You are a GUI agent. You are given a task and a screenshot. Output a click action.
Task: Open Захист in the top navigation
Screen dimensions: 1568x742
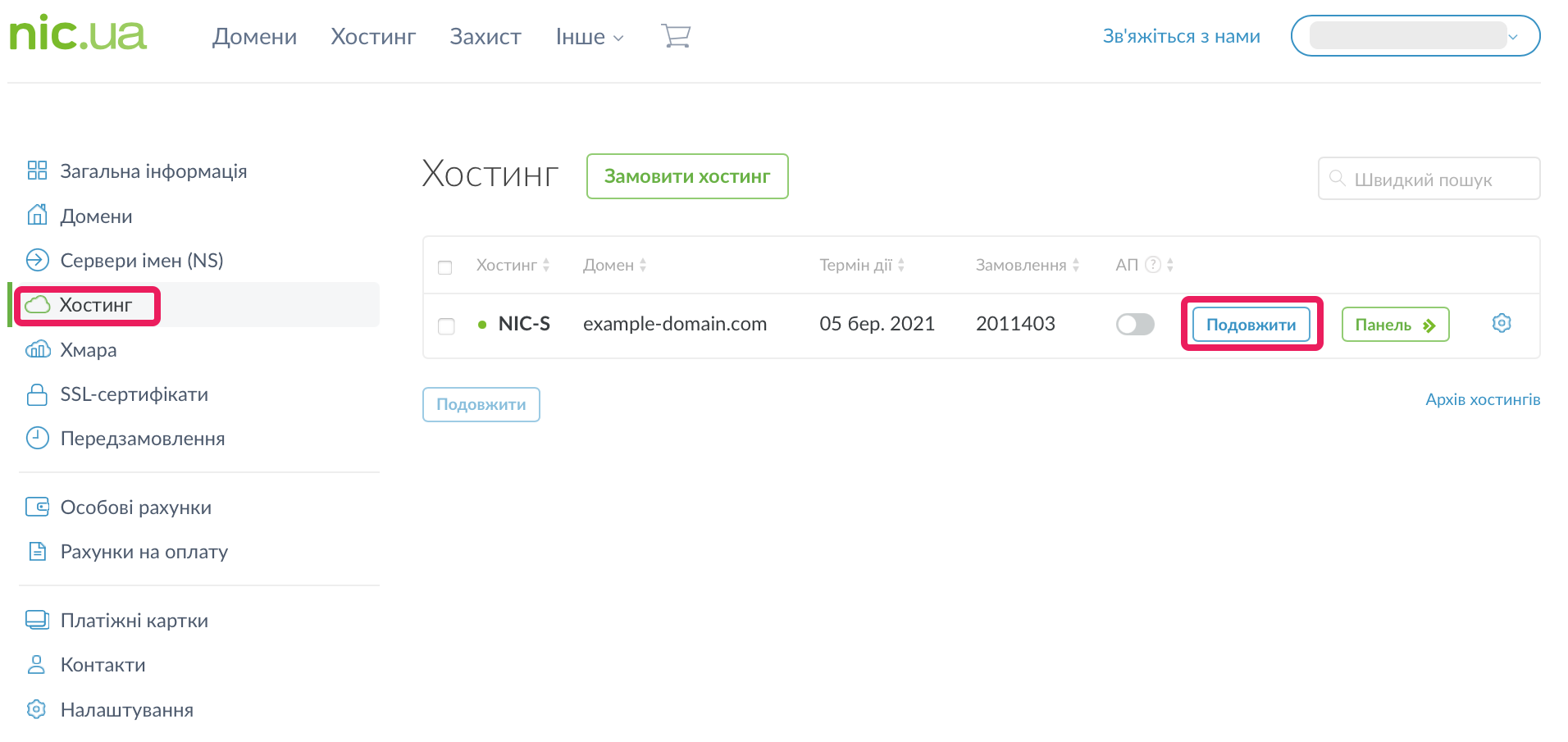coord(485,37)
